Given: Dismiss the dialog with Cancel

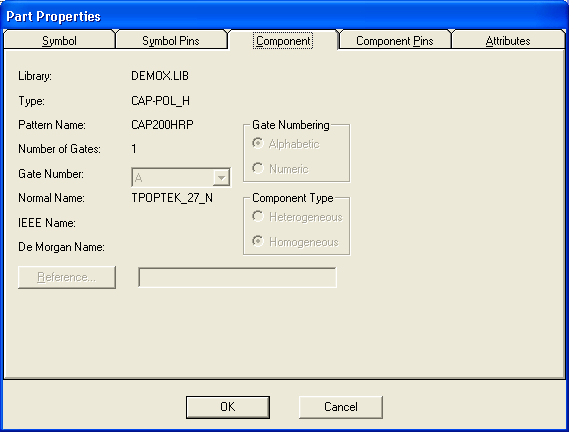Looking at the screenshot, I should pos(341,407).
